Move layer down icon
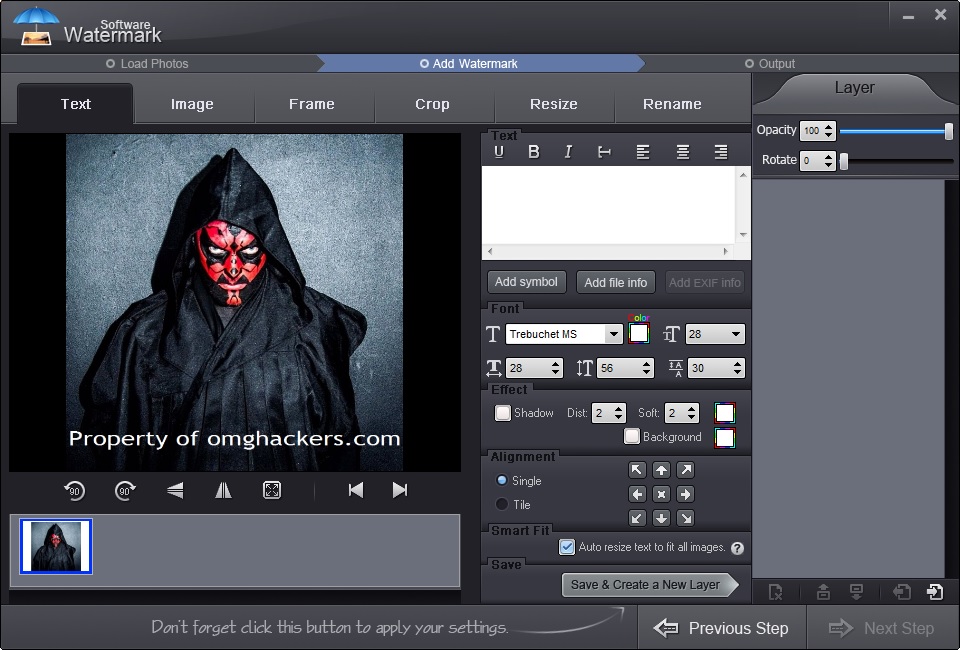Viewport: 960px width, 650px height. pos(857,592)
